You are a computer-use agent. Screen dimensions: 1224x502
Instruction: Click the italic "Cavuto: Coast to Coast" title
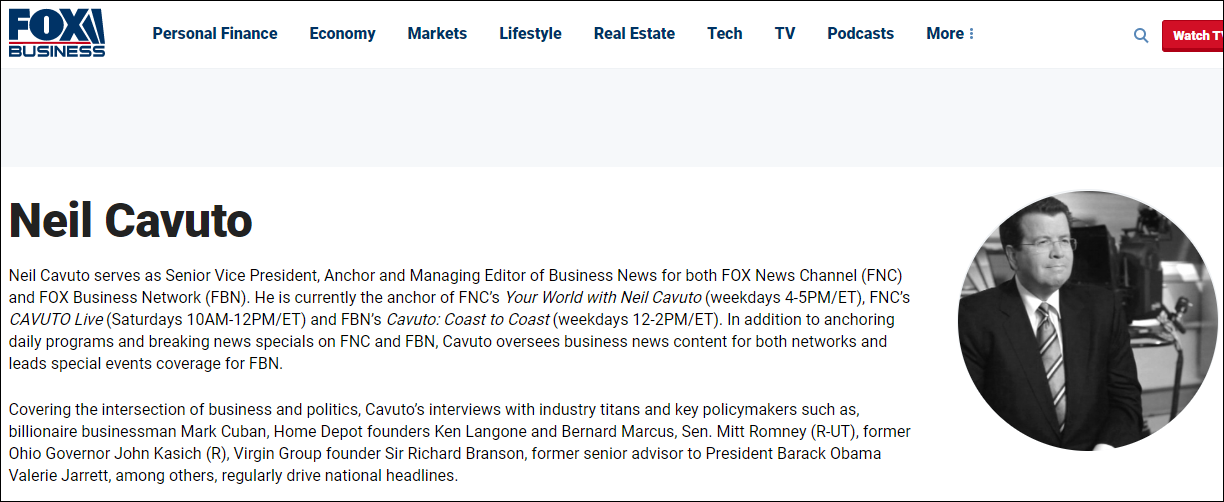tap(466, 320)
